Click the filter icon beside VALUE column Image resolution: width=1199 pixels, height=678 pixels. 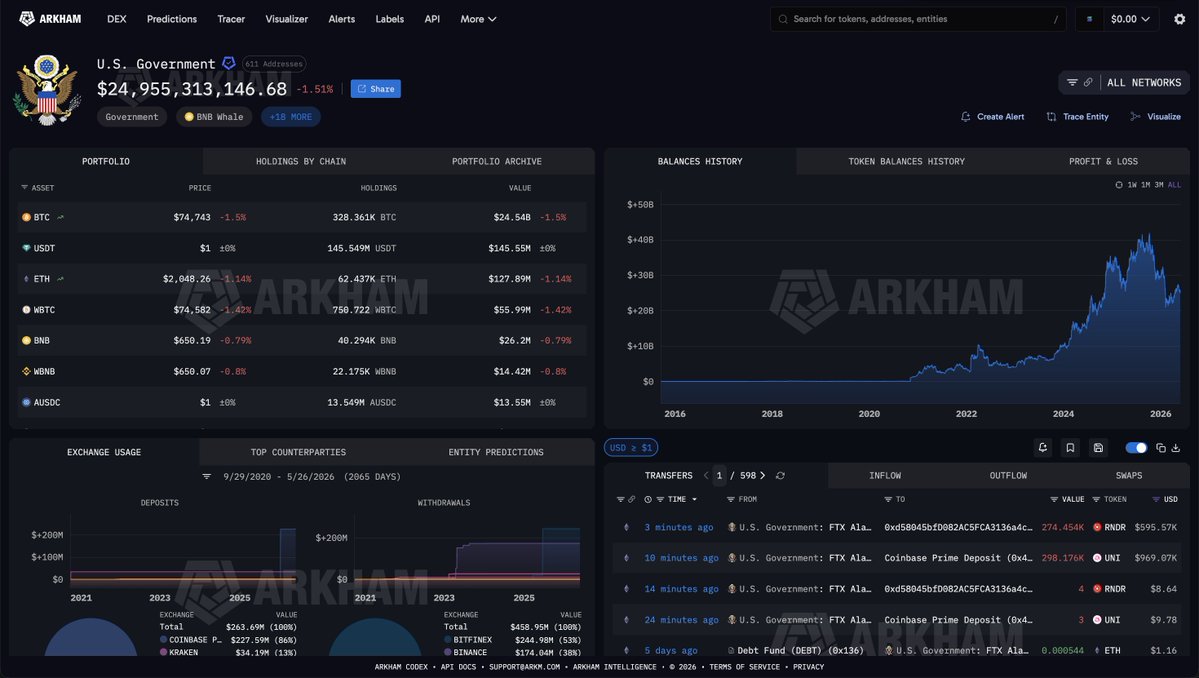1054,499
